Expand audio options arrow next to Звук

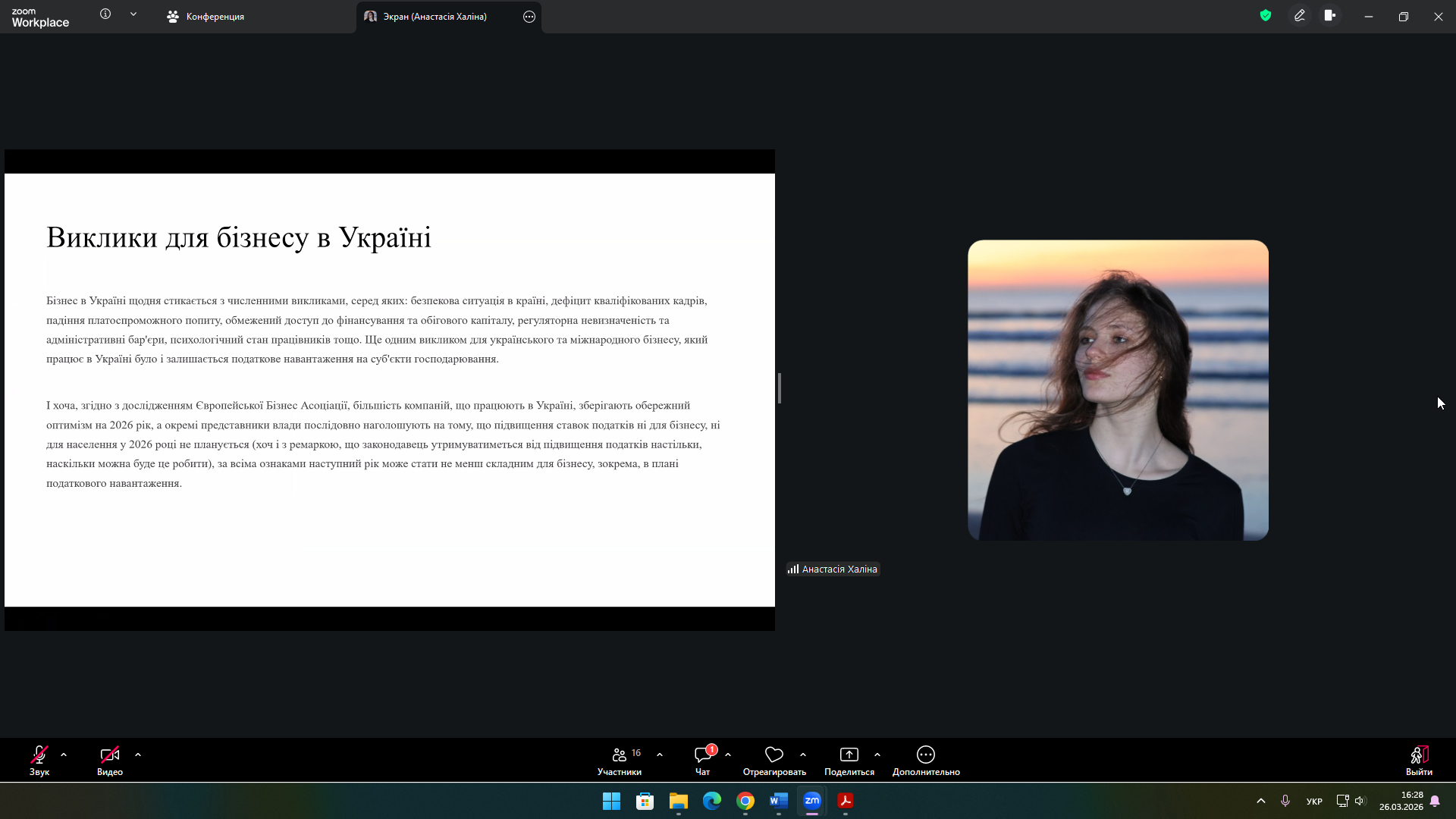point(64,755)
